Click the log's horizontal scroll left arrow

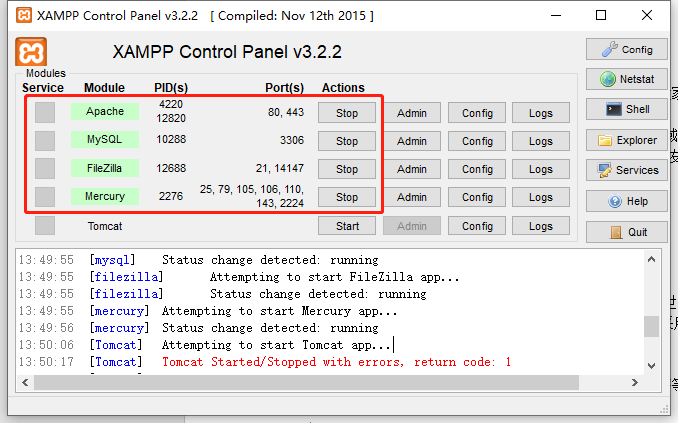point(25,382)
